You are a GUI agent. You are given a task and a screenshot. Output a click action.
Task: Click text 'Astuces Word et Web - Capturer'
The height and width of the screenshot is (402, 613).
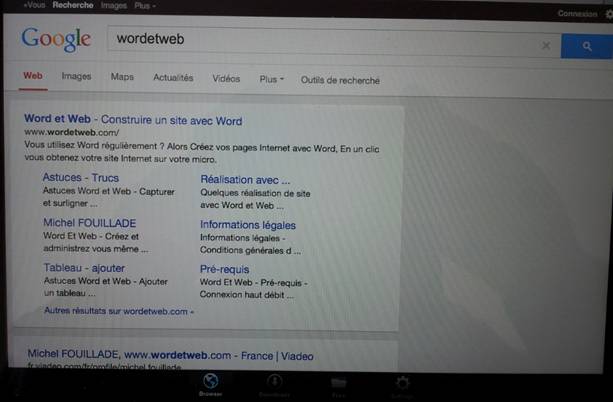(109, 191)
